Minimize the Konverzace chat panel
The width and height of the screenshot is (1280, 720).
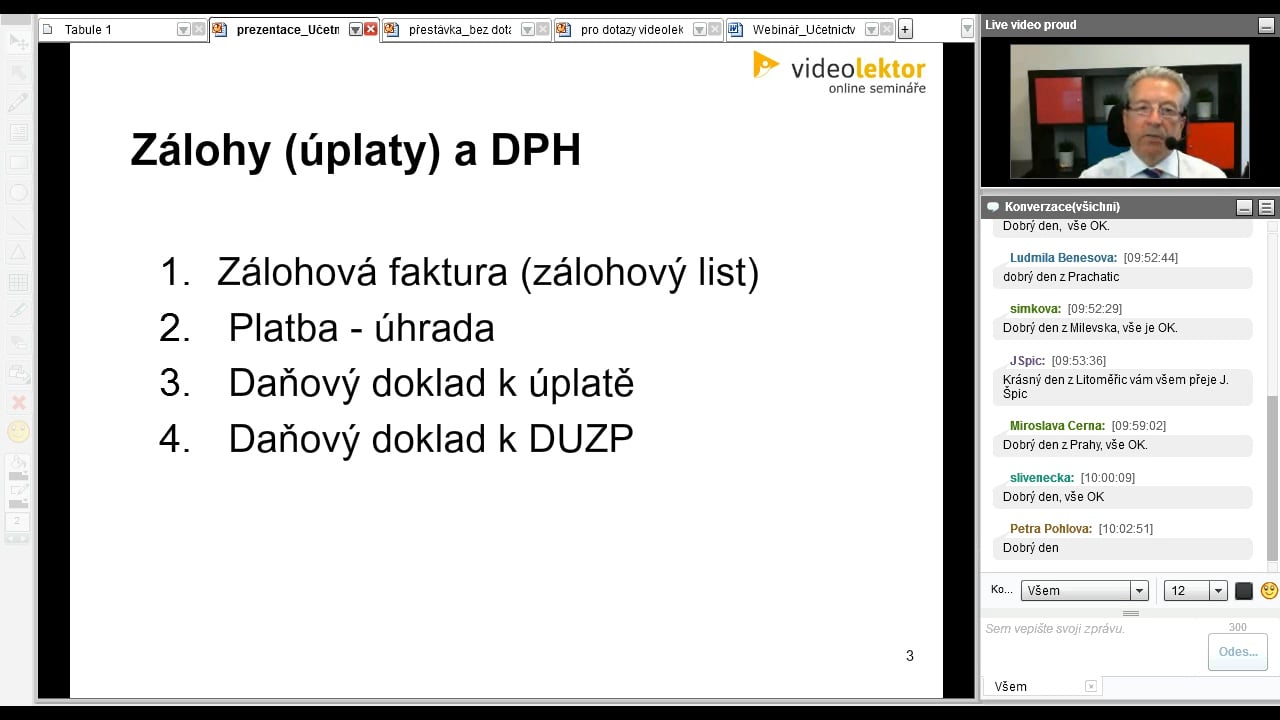pos(1244,207)
